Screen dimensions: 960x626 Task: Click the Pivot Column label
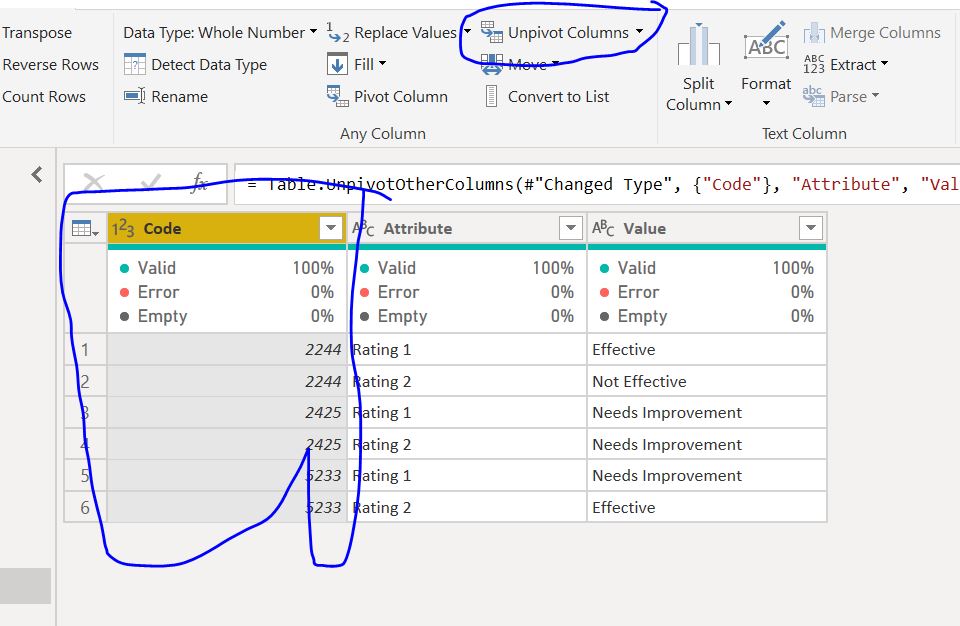point(401,96)
